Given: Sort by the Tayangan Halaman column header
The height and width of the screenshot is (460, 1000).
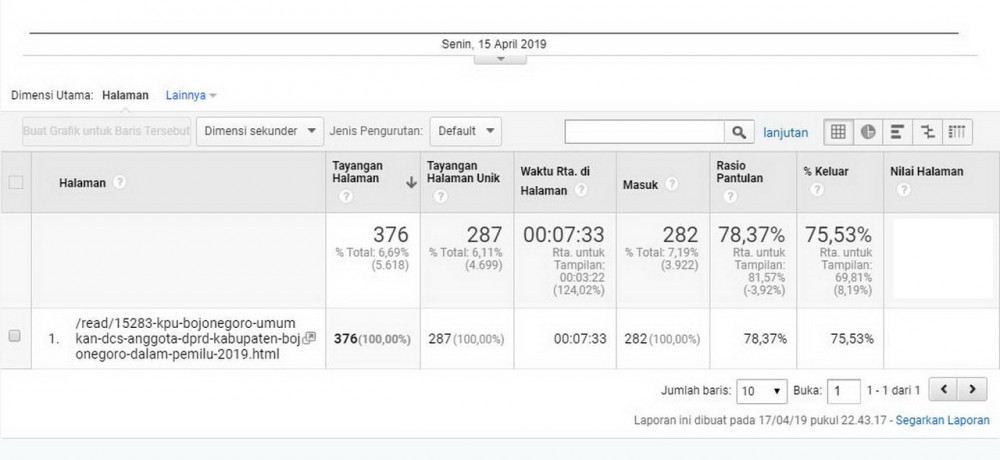Looking at the screenshot, I should pyautogui.click(x=357, y=171).
